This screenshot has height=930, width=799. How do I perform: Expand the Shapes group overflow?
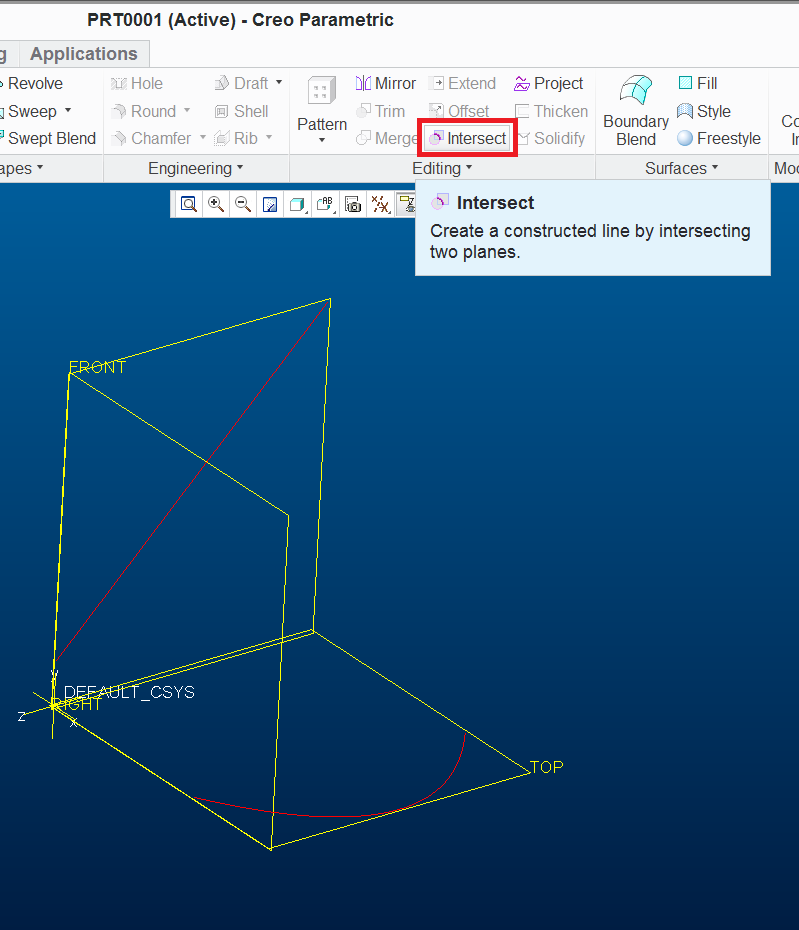point(21,168)
